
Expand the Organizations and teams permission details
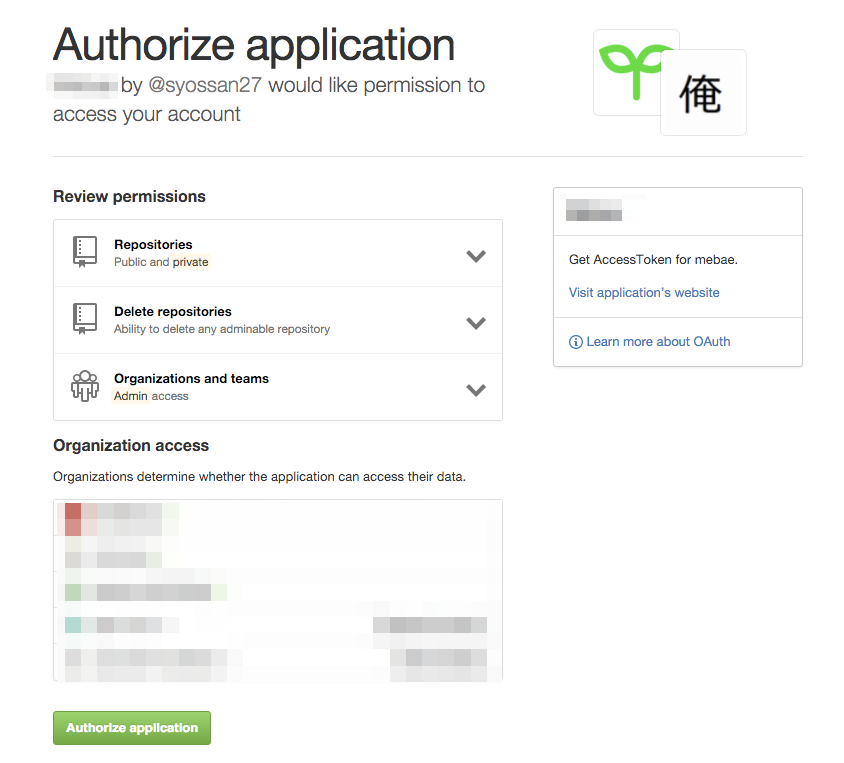click(476, 390)
